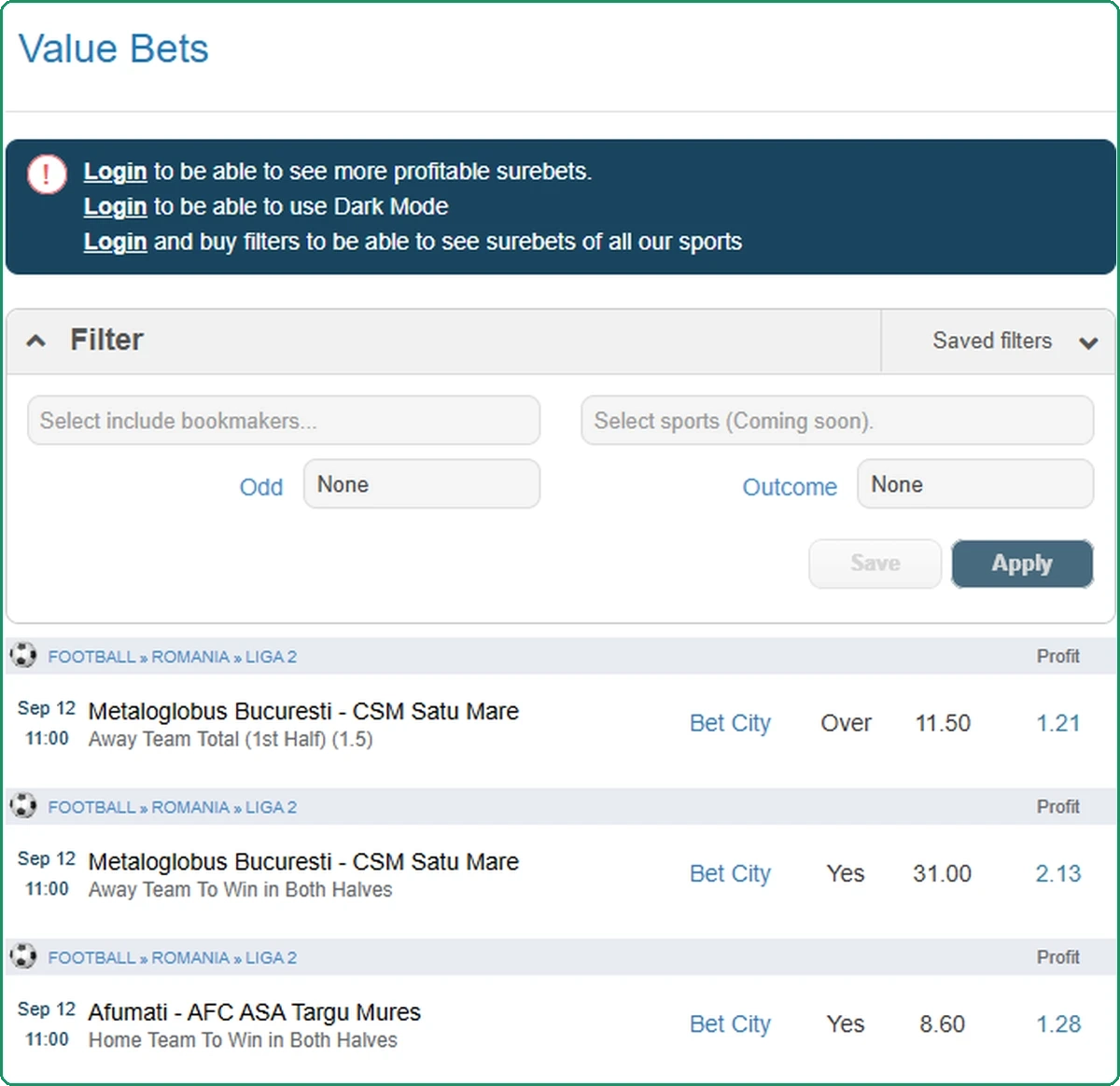
Task: Click the odds value 8.60
Action: point(942,1023)
